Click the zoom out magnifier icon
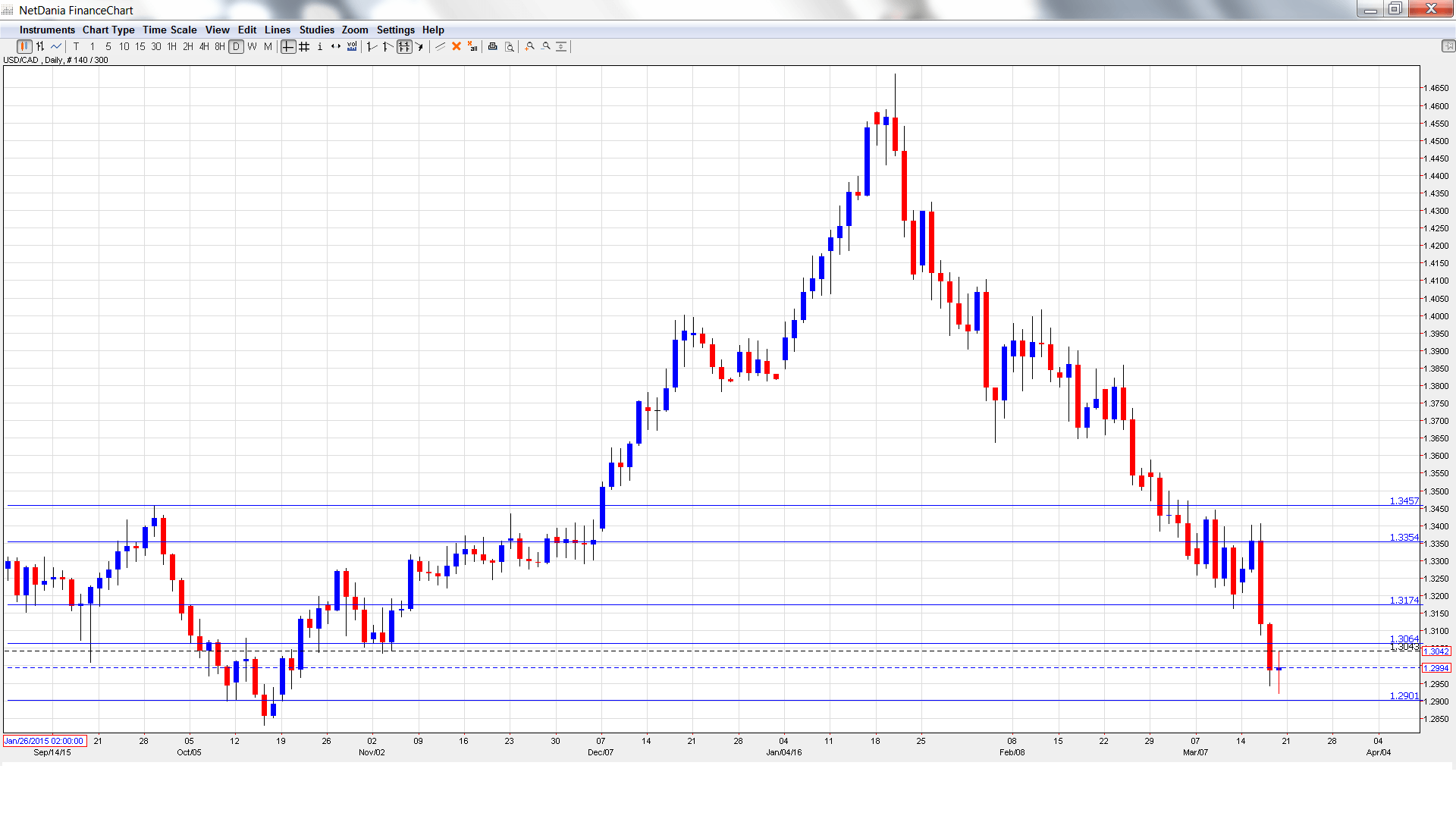The image size is (1456, 819). [546, 47]
